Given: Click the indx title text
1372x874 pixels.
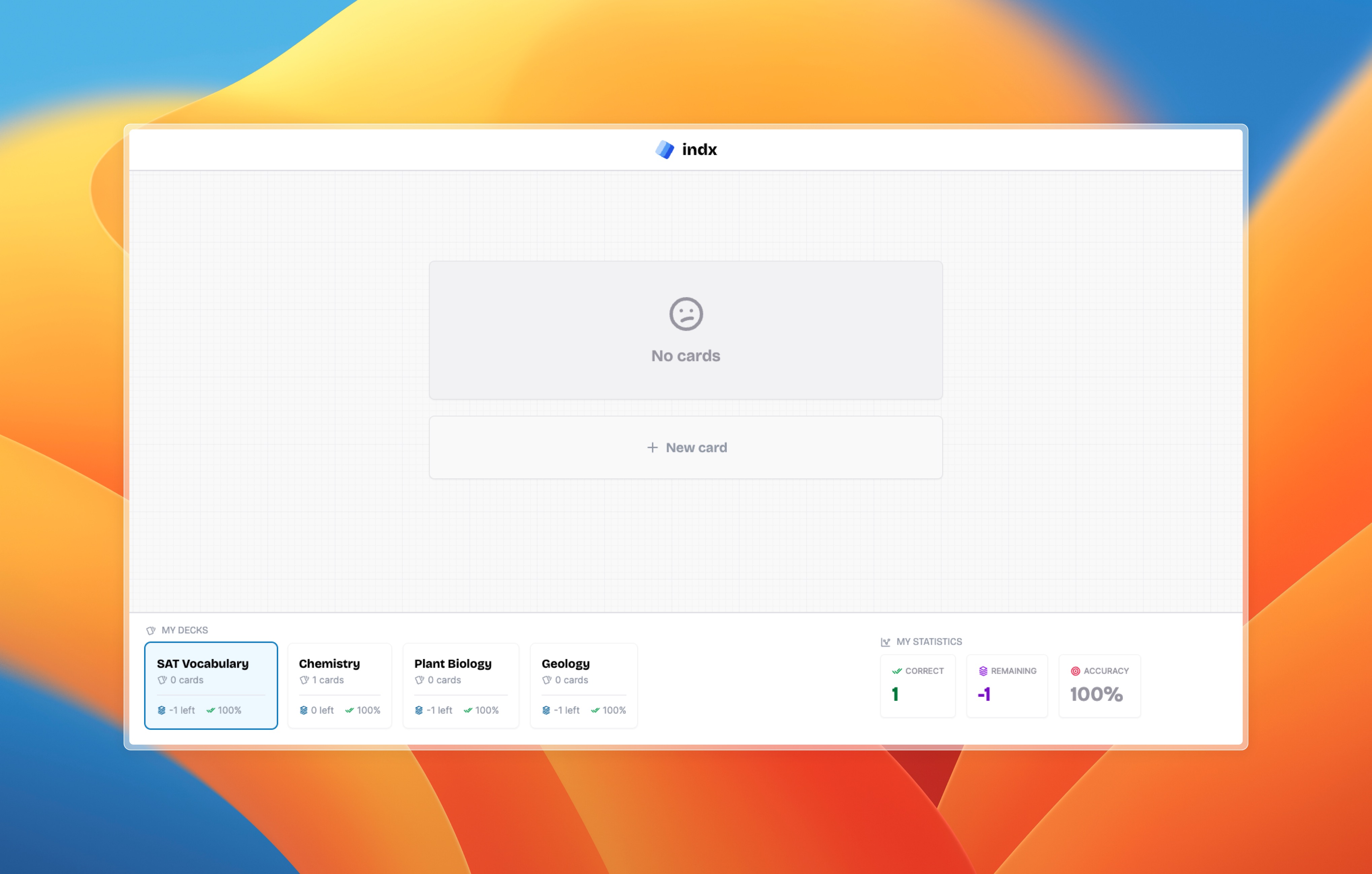Looking at the screenshot, I should [699, 149].
